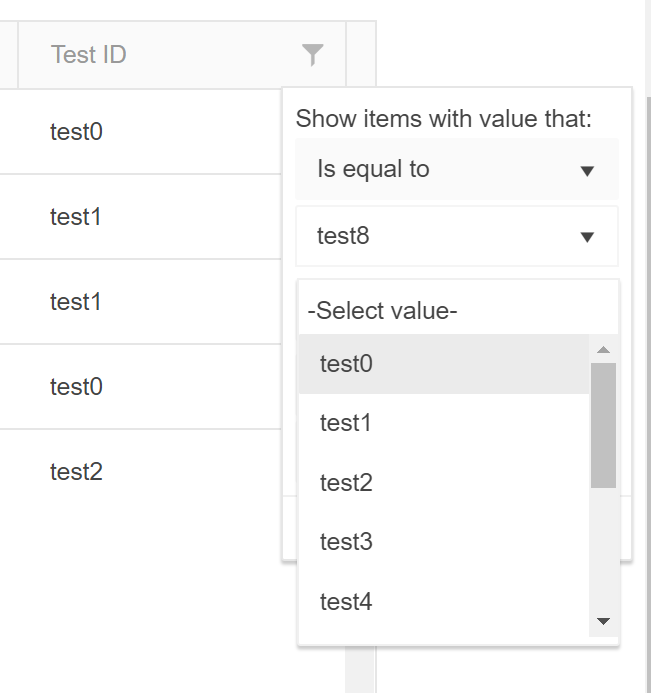The image size is (651, 693).
Task: Open the test8 value dropdown
Action: click(x=456, y=236)
